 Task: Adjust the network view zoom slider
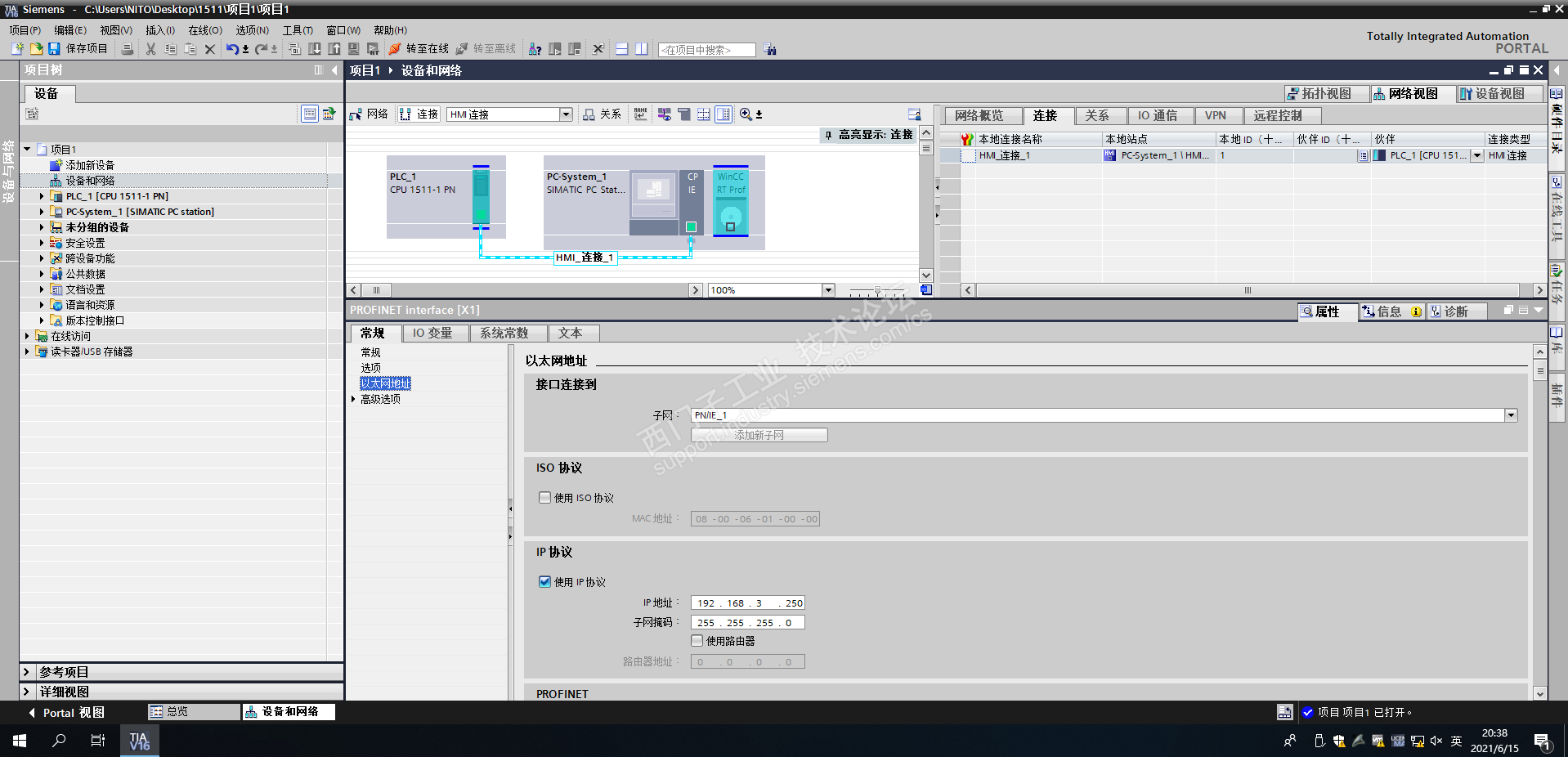point(877,290)
